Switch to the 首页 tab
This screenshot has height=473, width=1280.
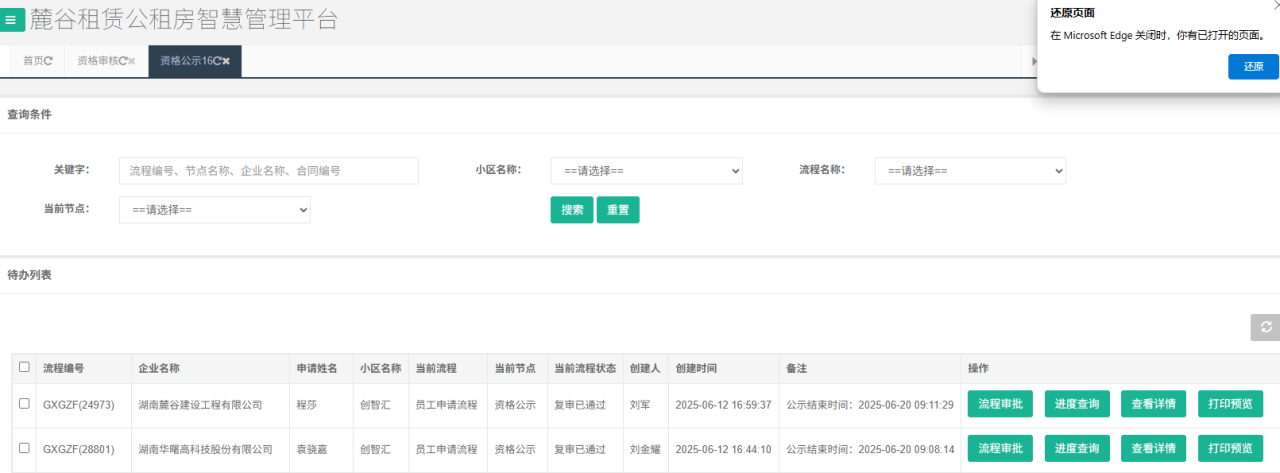(x=33, y=61)
